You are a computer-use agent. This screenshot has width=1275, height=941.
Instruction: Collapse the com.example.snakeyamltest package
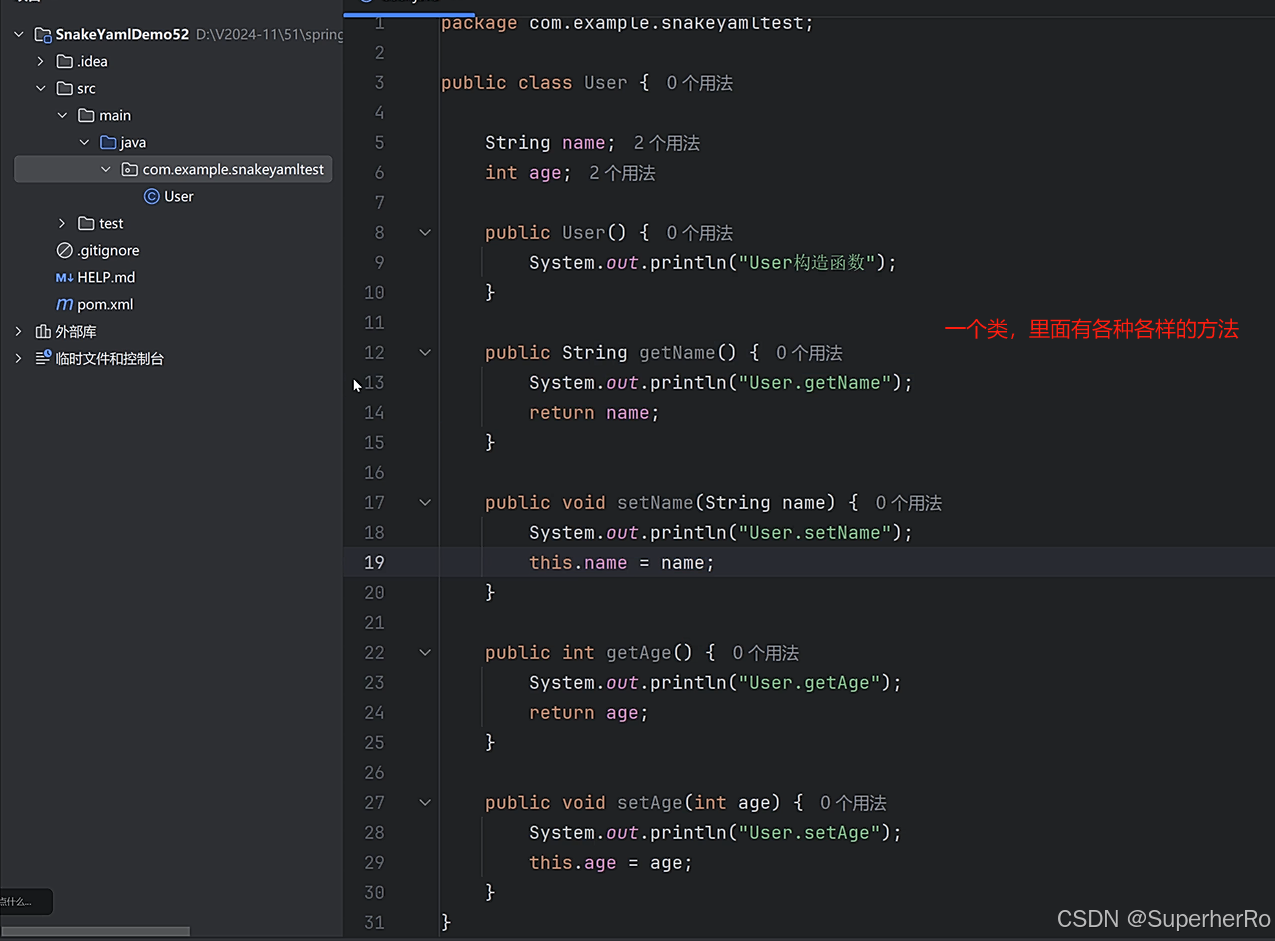click(106, 169)
